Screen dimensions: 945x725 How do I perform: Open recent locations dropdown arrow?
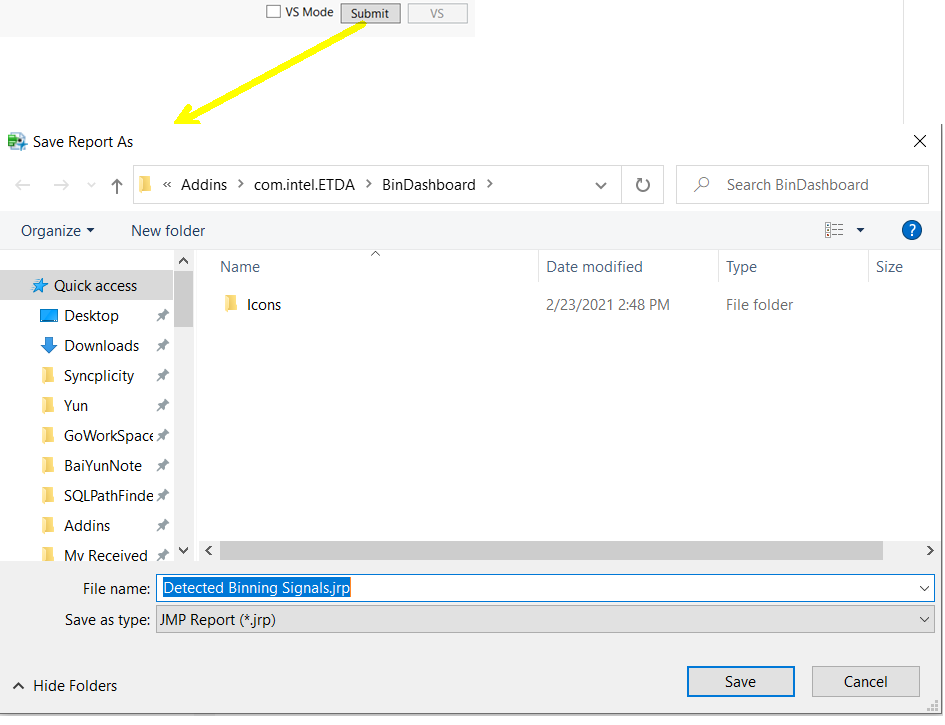point(91,185)
